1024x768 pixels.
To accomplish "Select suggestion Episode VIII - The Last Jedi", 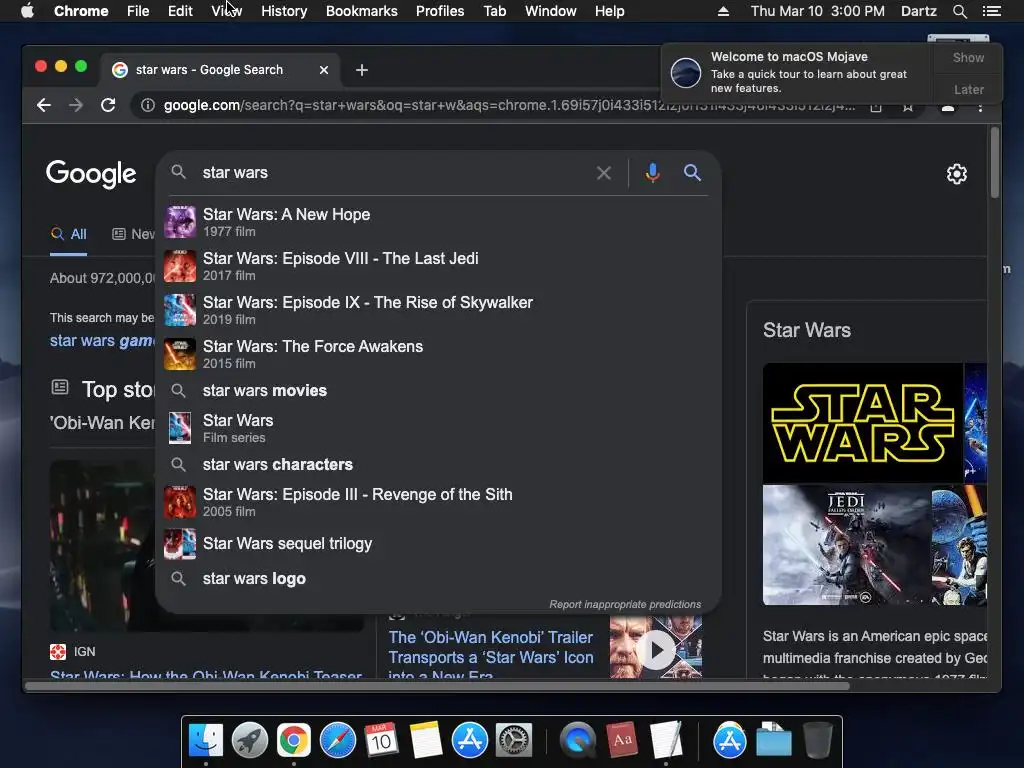I will [438, 266].
